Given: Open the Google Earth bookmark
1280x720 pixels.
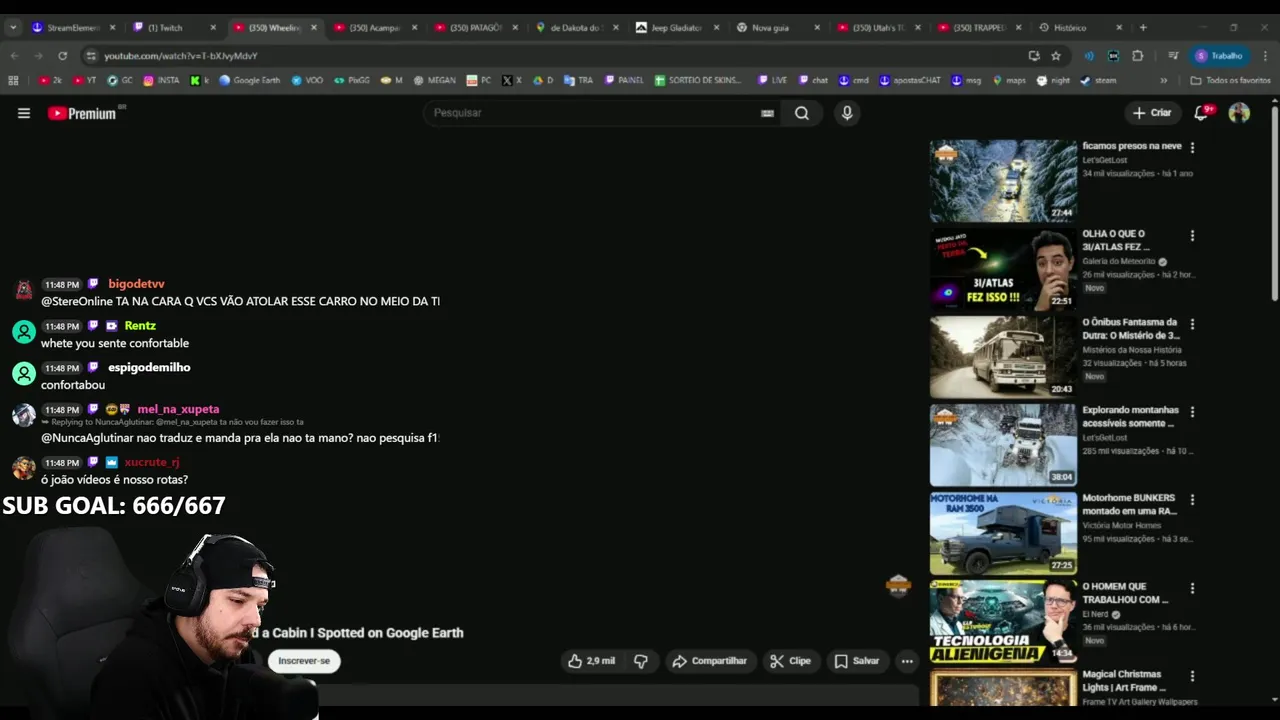Looking at the screenshot, I should [x=250, y=80].
